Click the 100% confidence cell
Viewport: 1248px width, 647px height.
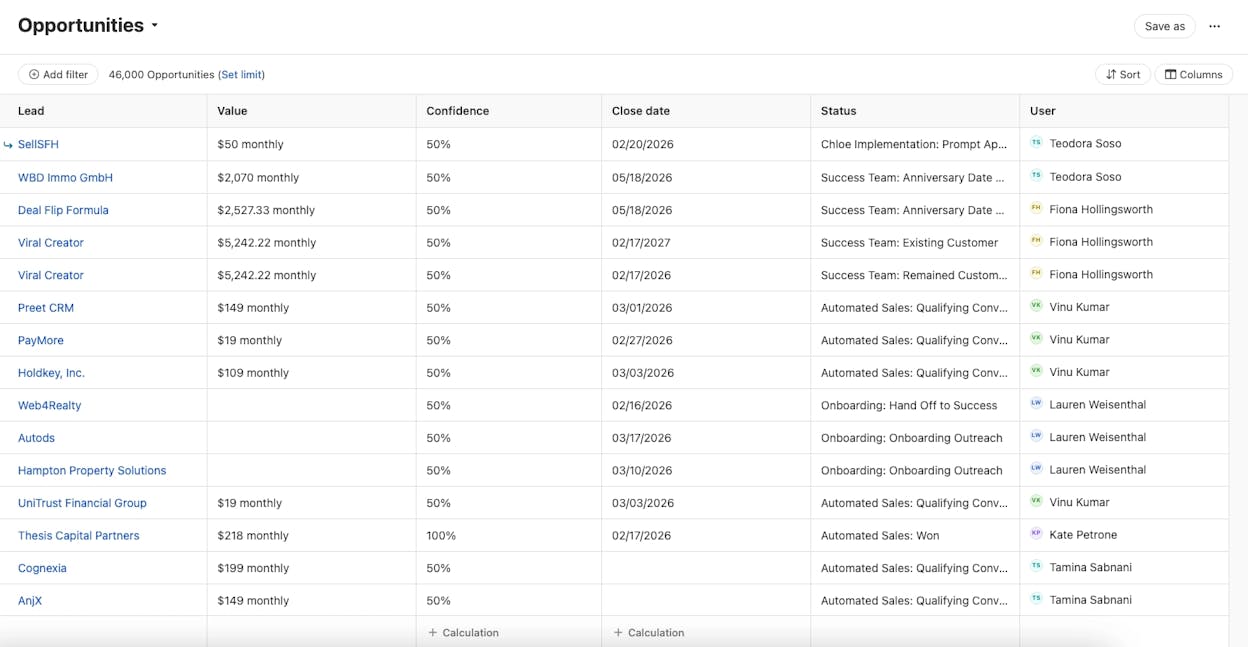point(508,535)
